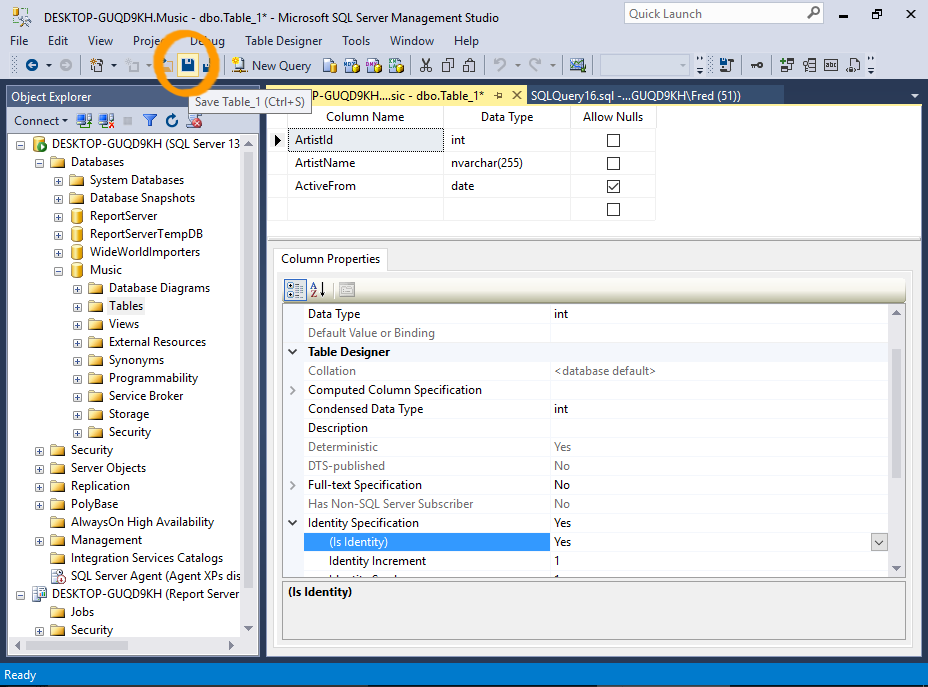Click the Connect to Database Engine icon
928x687 pixels.
(x=83, y=120)
